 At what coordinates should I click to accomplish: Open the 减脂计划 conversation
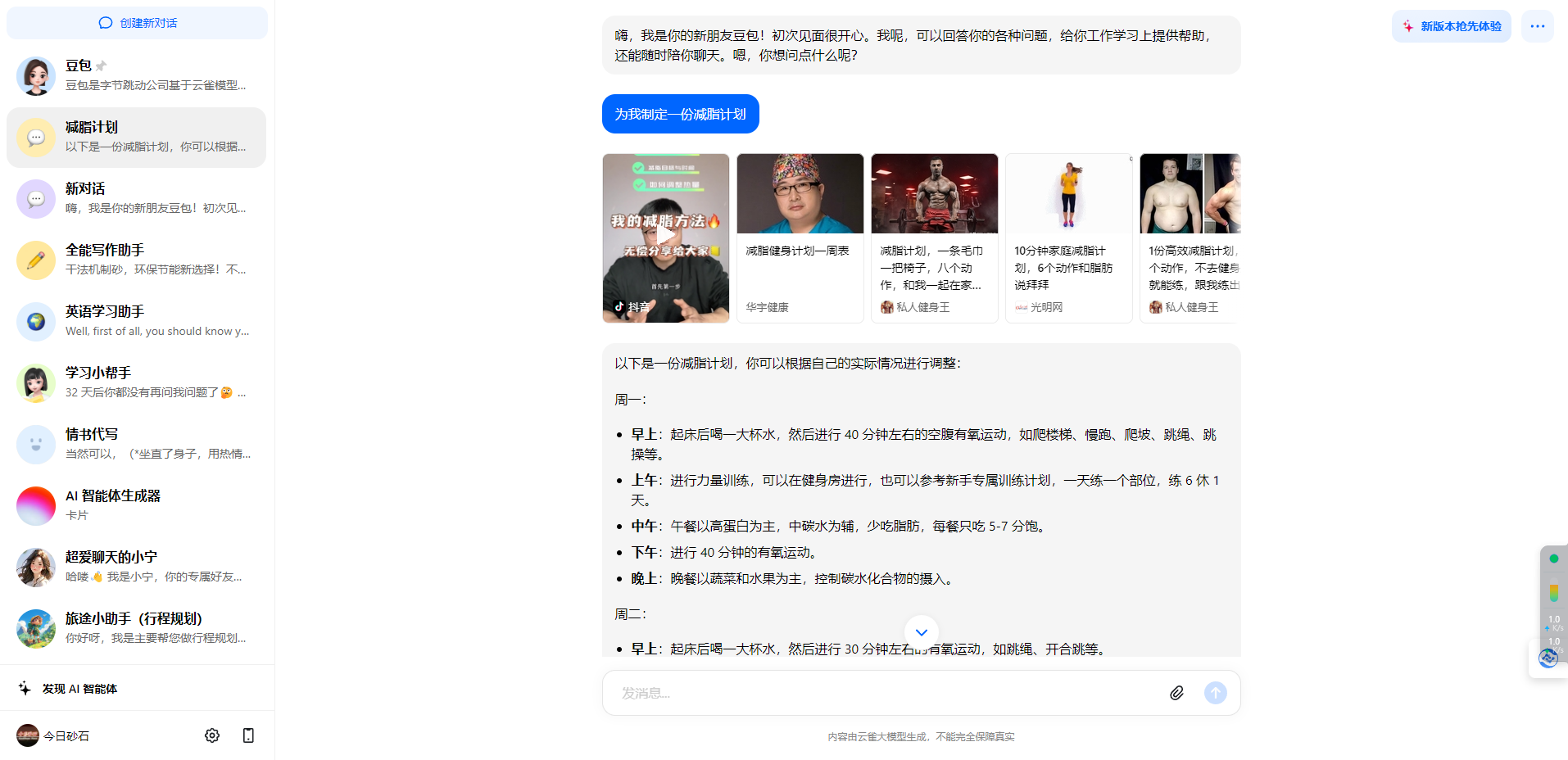(136, 137)
